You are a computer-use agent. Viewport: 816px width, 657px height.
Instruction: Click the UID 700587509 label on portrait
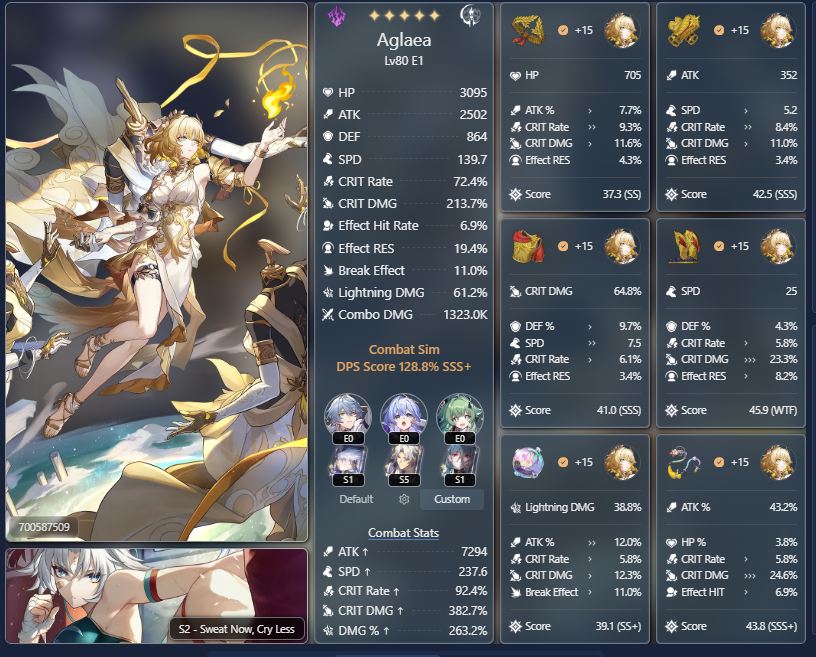pyautogui.click(x=44, y=527)
